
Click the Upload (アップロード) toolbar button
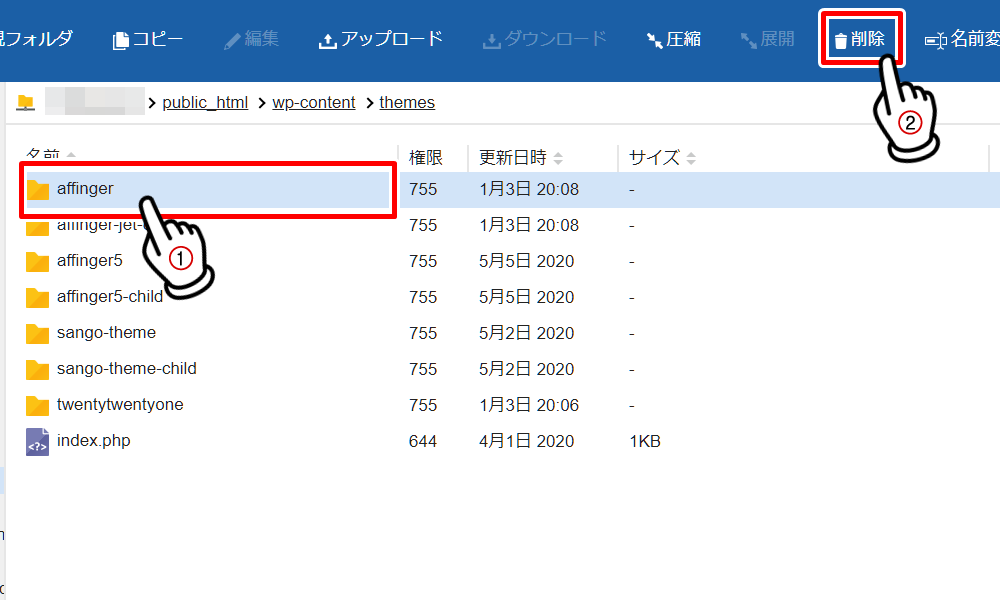coord(381,40)
